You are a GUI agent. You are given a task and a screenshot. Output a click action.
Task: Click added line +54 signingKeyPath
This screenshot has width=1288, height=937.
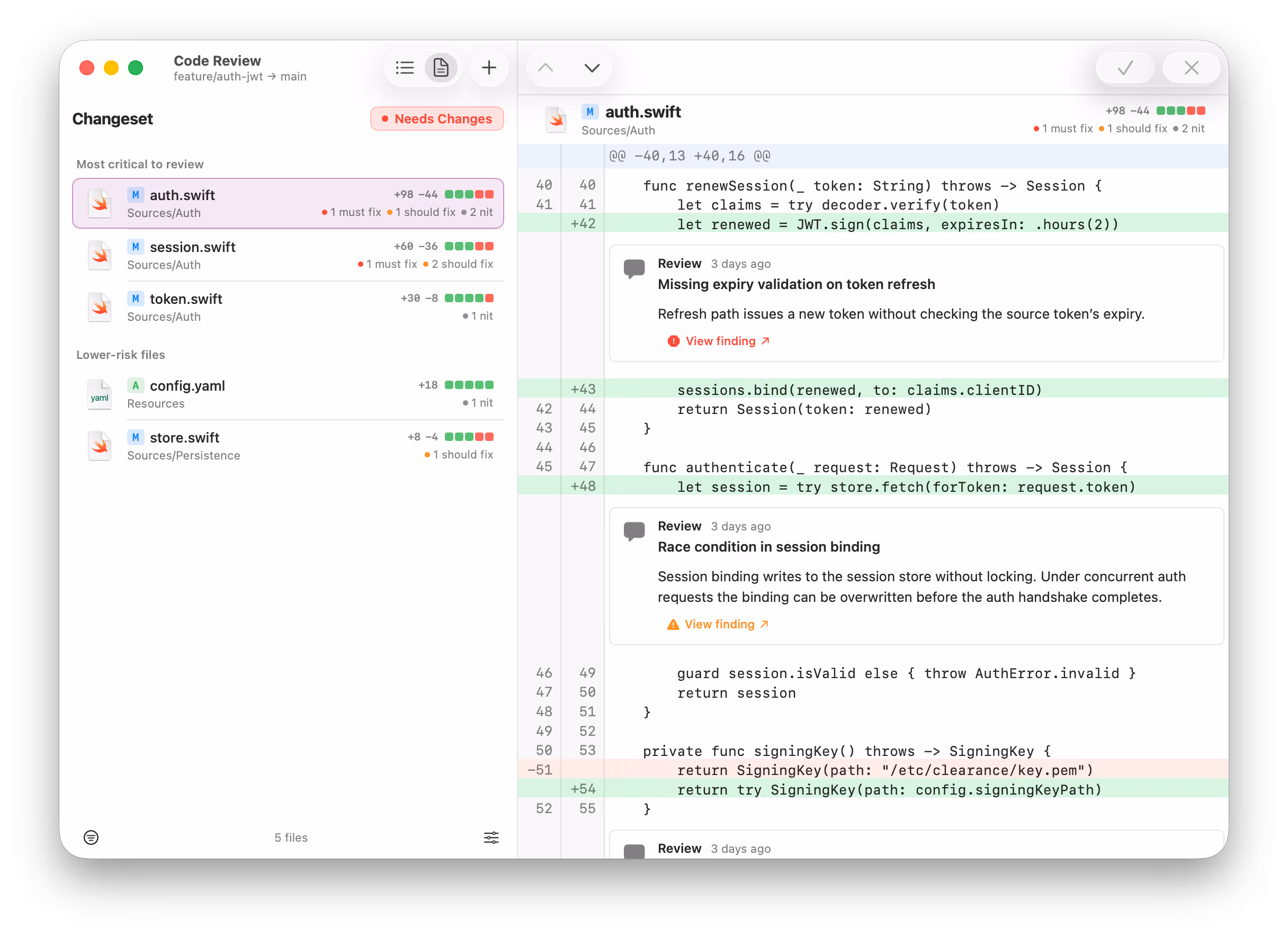coord(872,789)
